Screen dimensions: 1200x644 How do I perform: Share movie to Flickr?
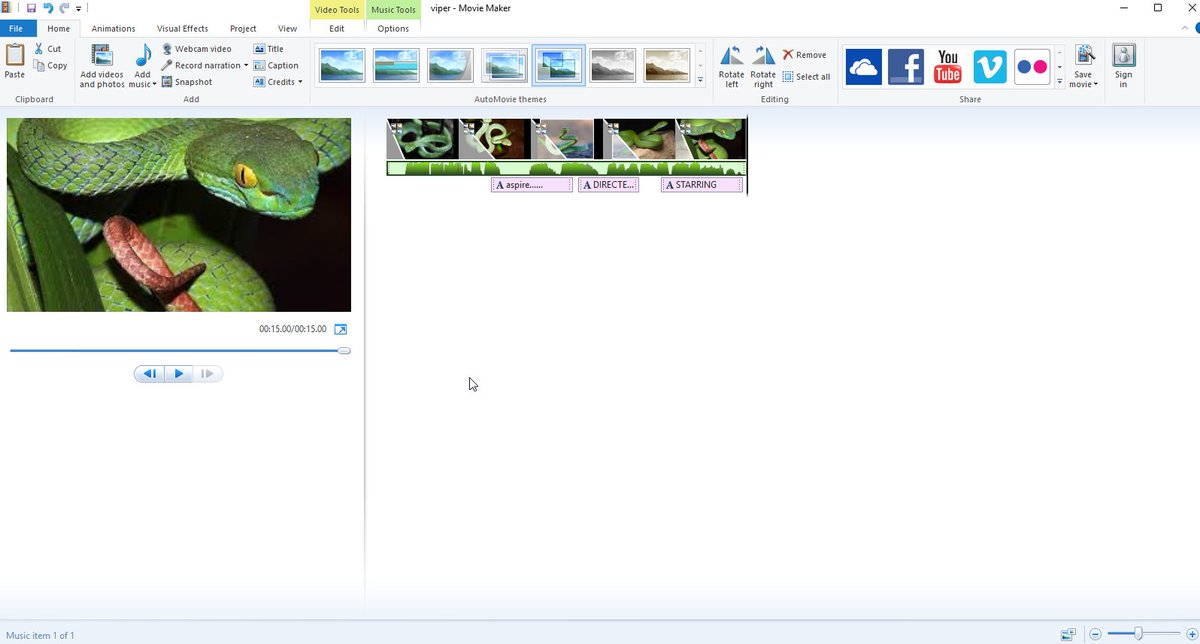pos(1032,66)
